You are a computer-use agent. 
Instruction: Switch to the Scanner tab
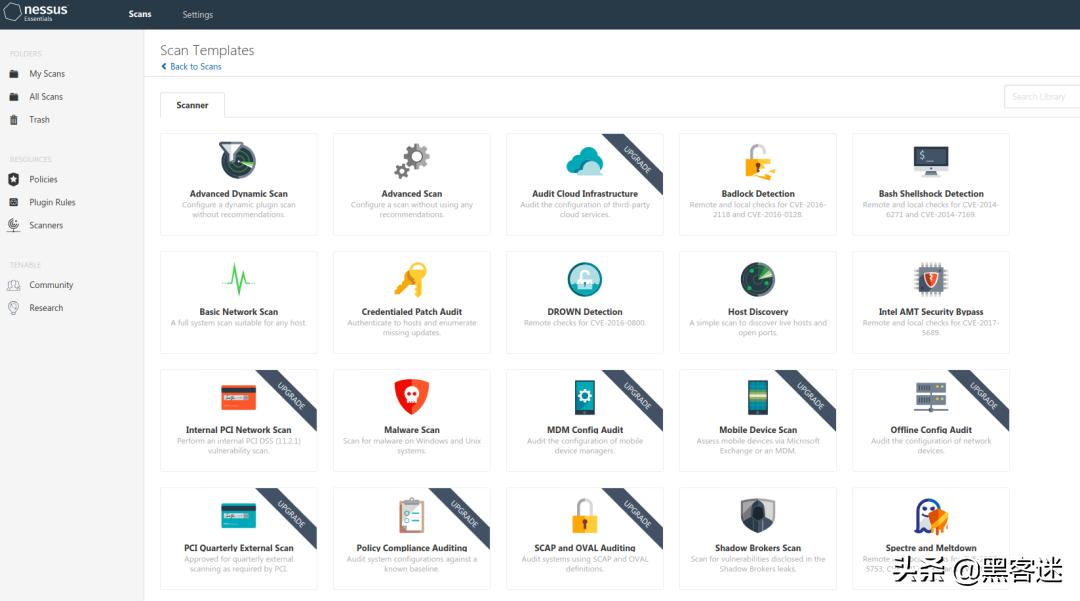pos(192,105)
